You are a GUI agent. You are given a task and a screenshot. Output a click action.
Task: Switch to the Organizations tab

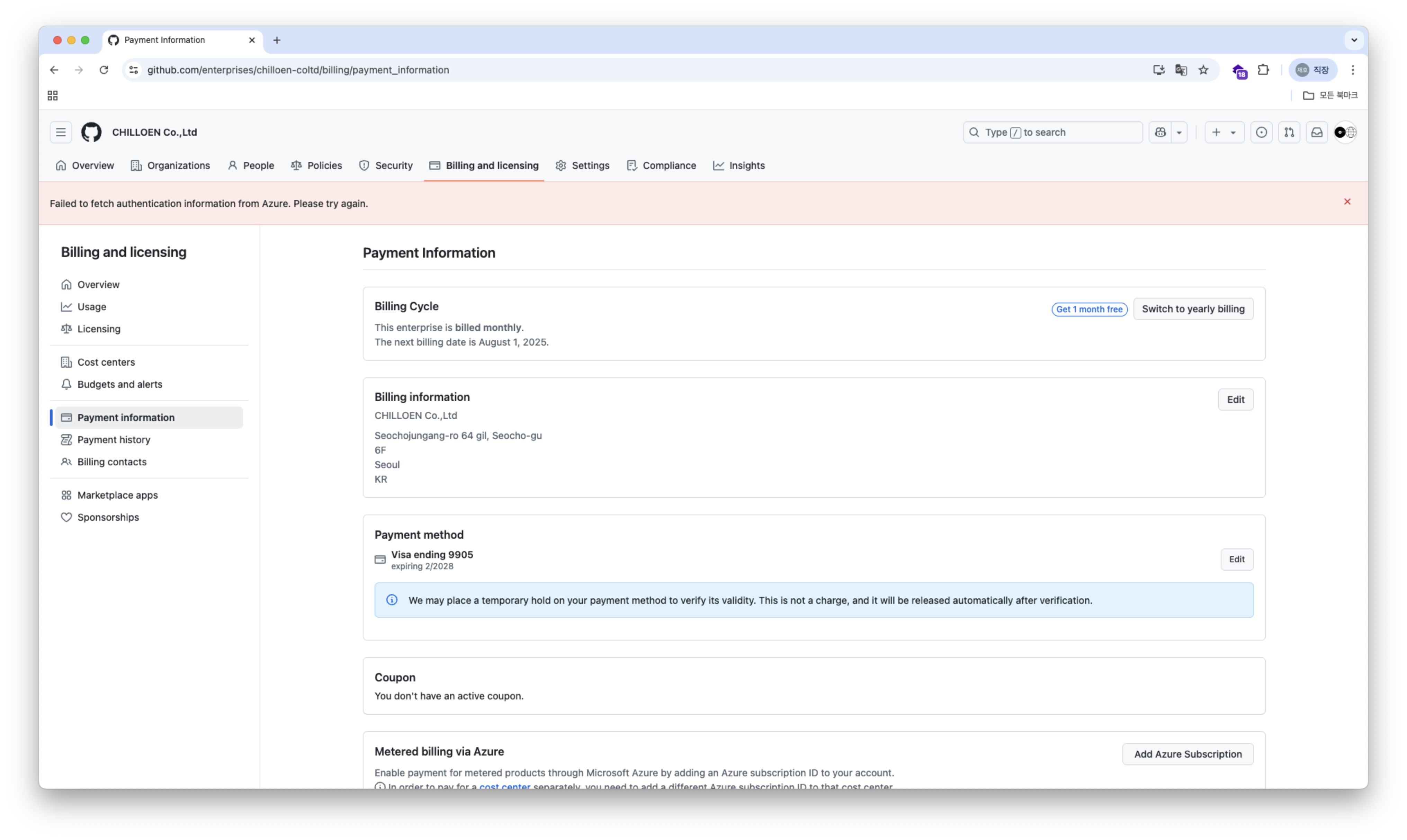[170, 165]
